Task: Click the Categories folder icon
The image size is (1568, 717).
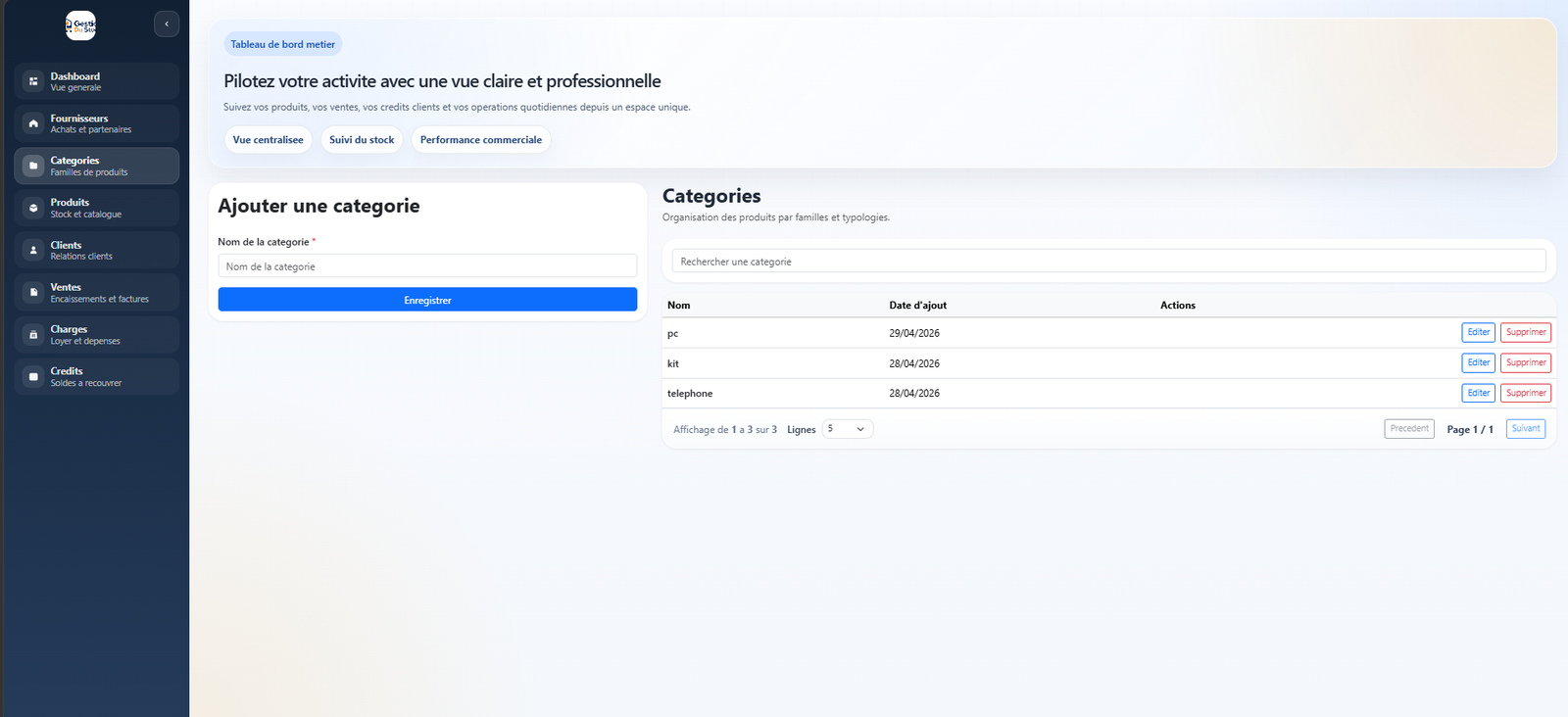Action: click(x=33, y=166)
